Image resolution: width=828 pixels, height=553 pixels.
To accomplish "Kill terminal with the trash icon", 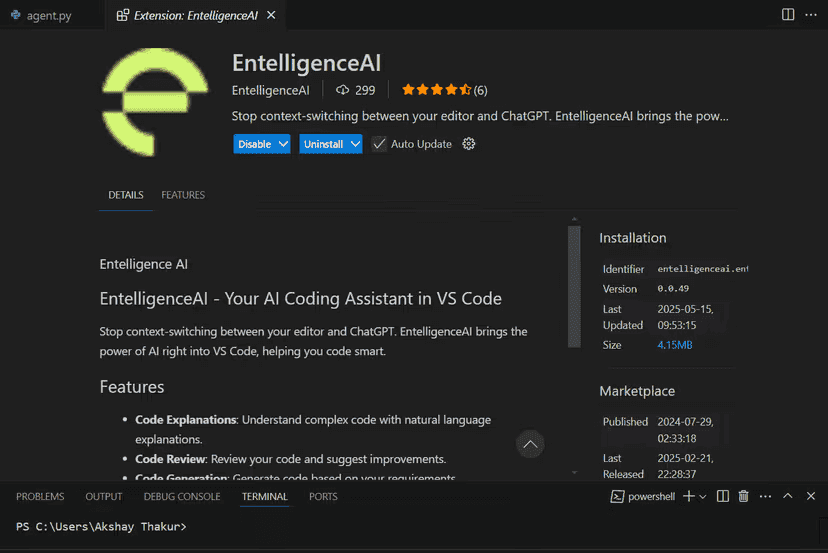I will tap(743, 496).
